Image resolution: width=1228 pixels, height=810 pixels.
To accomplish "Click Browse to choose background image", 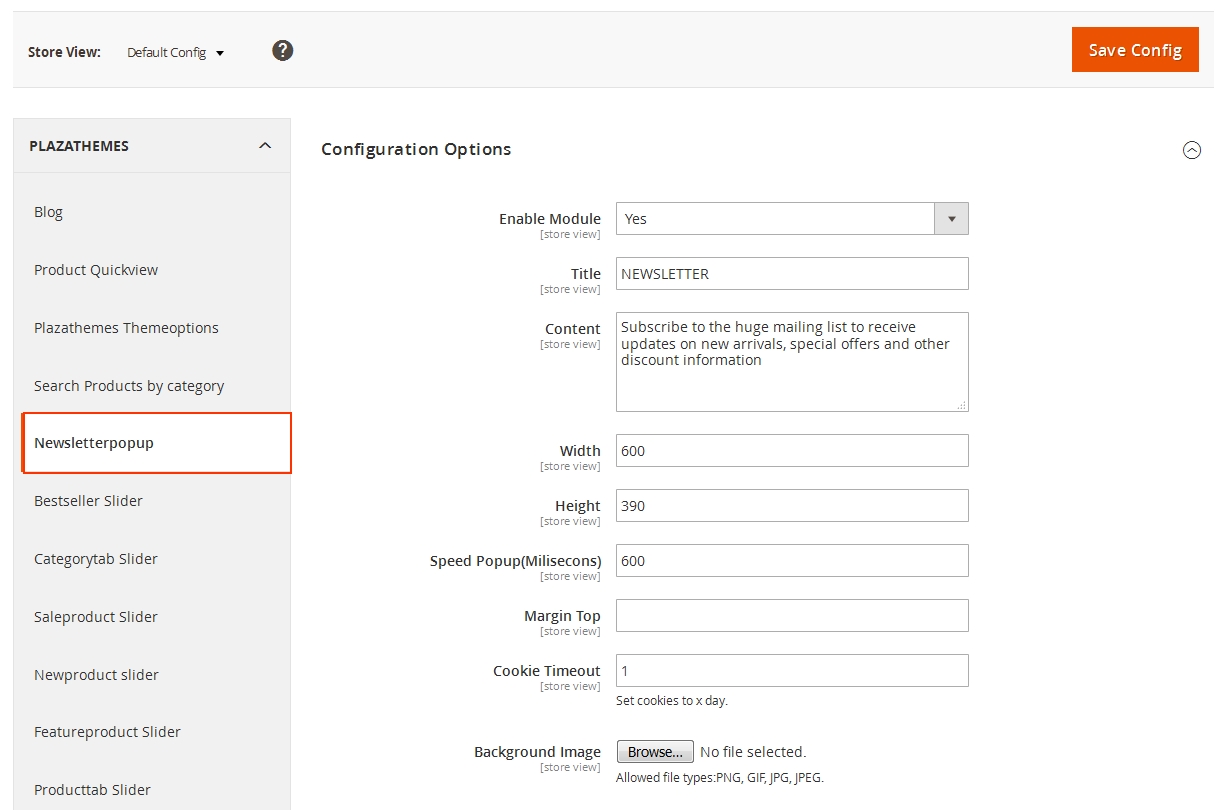I will [x=655, y=752].
